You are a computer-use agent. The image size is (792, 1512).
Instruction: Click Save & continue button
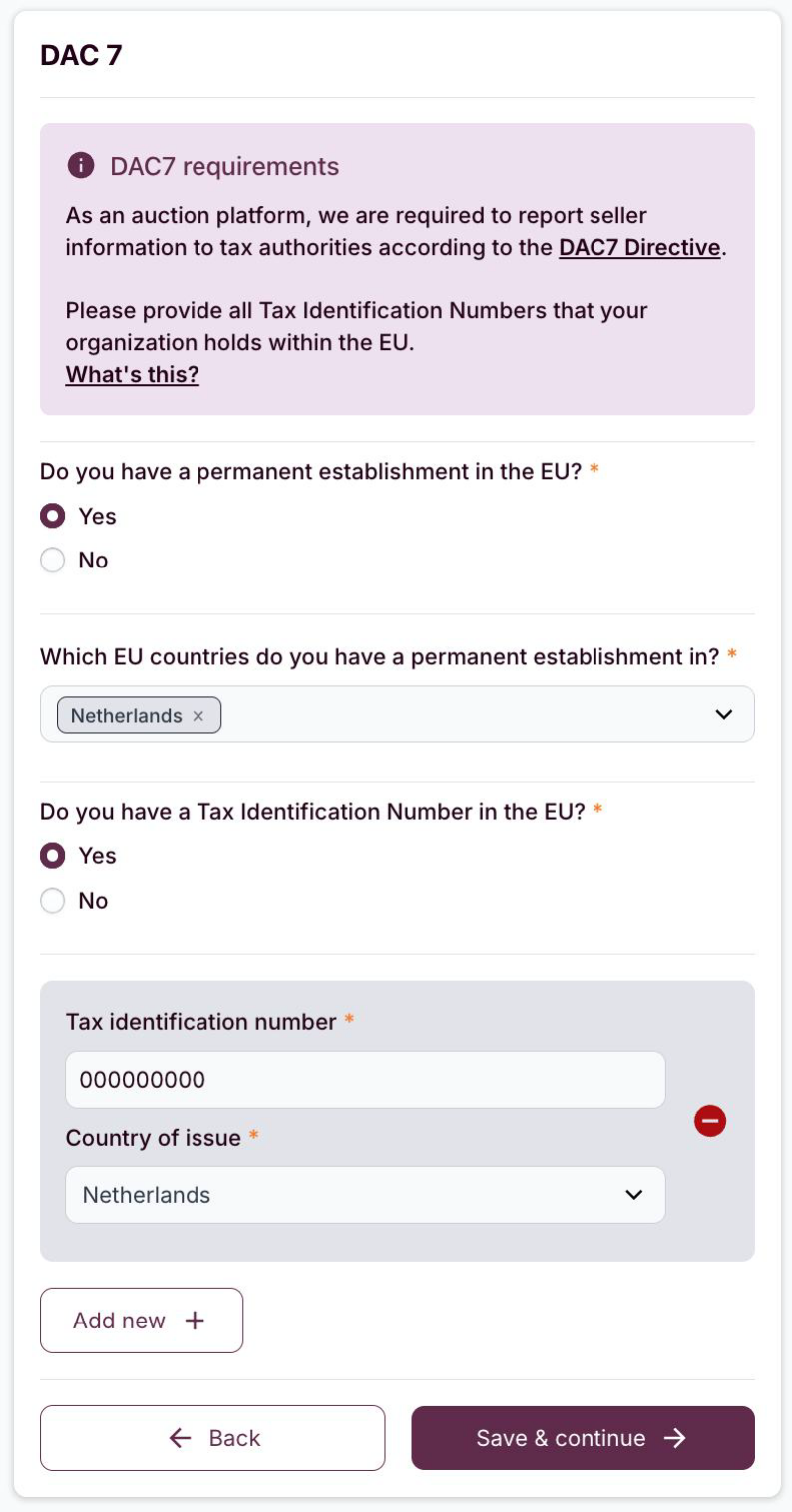click(583, 1438)
